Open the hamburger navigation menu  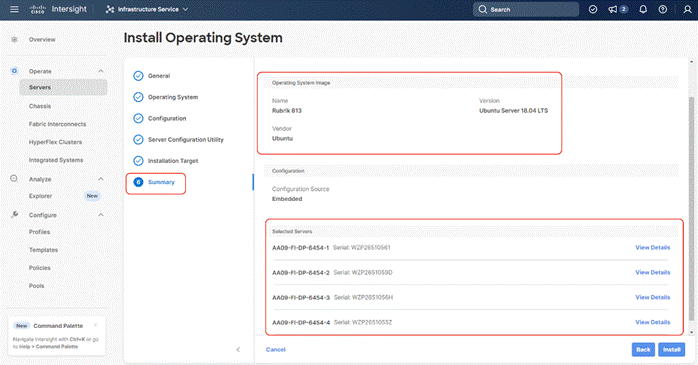tap(14, 9)
